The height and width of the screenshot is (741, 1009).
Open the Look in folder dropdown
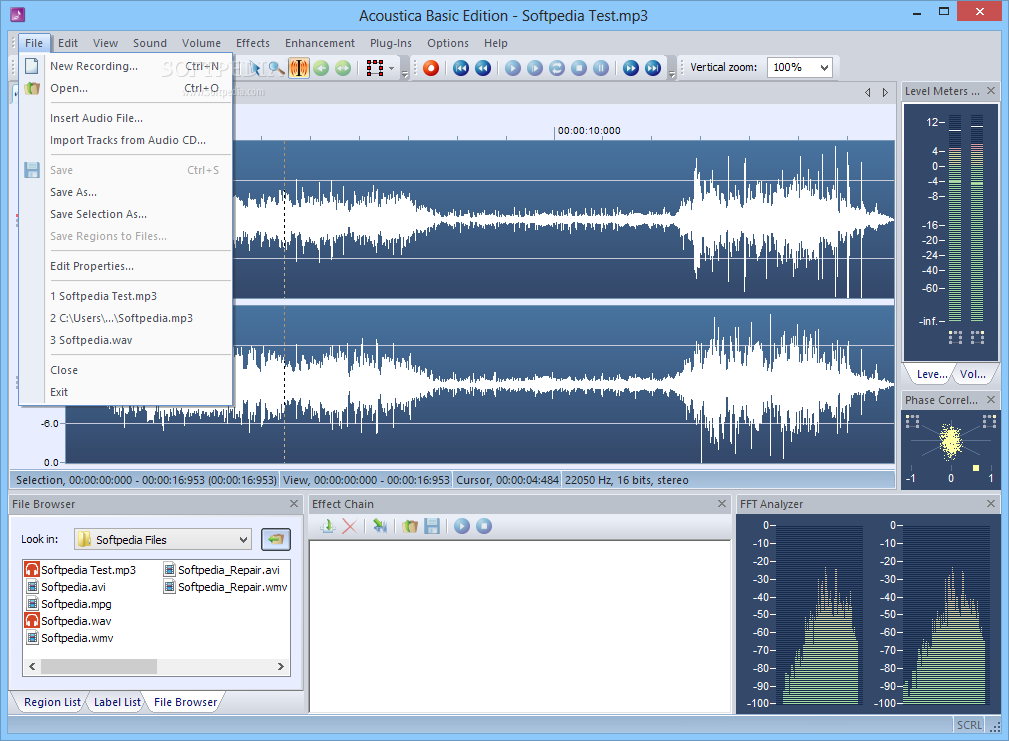(163, 540)
